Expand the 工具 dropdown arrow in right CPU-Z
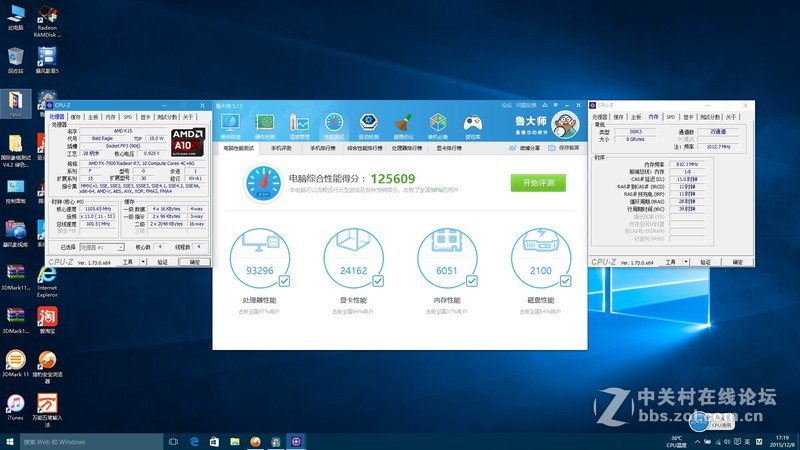Image resolution: width=800 pixels, height=450 pixels. (x=686, y=262)
